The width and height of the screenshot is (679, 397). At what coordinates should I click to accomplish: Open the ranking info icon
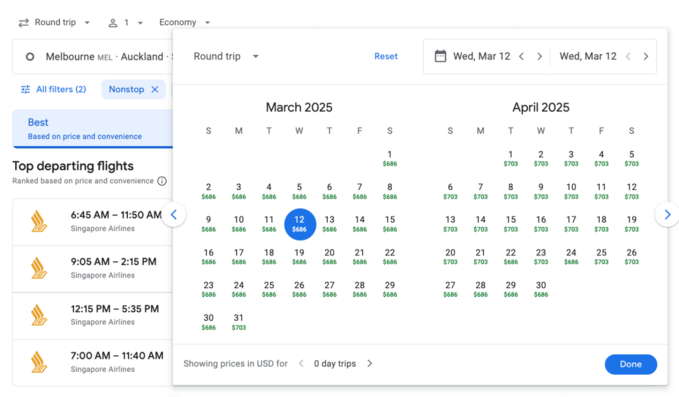click(162, 181)
